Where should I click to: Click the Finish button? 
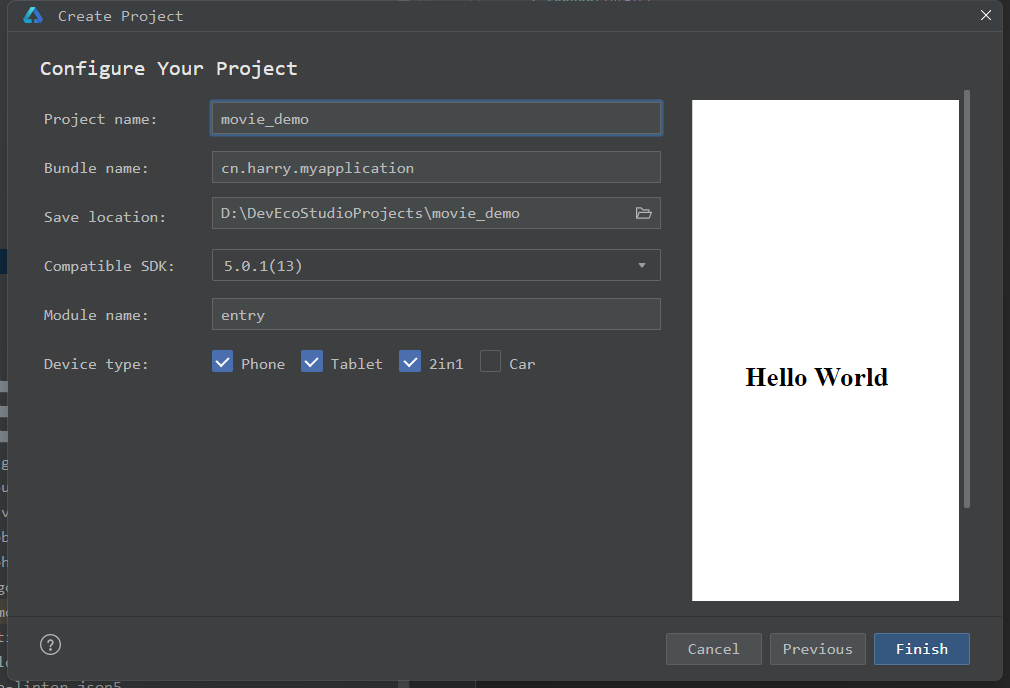(x=922, y=649)
